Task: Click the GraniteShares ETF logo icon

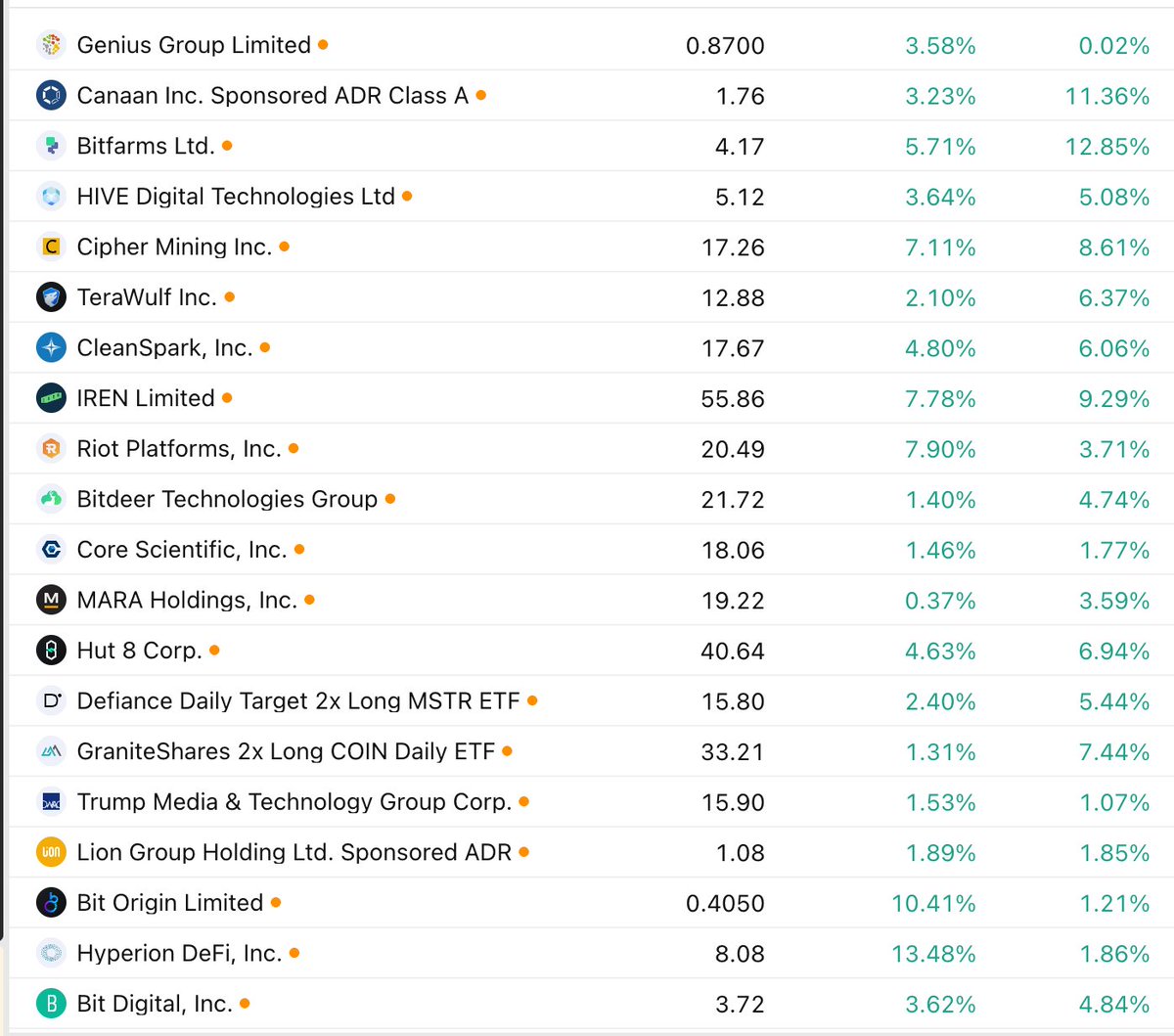Action: (x=51, y=751)
